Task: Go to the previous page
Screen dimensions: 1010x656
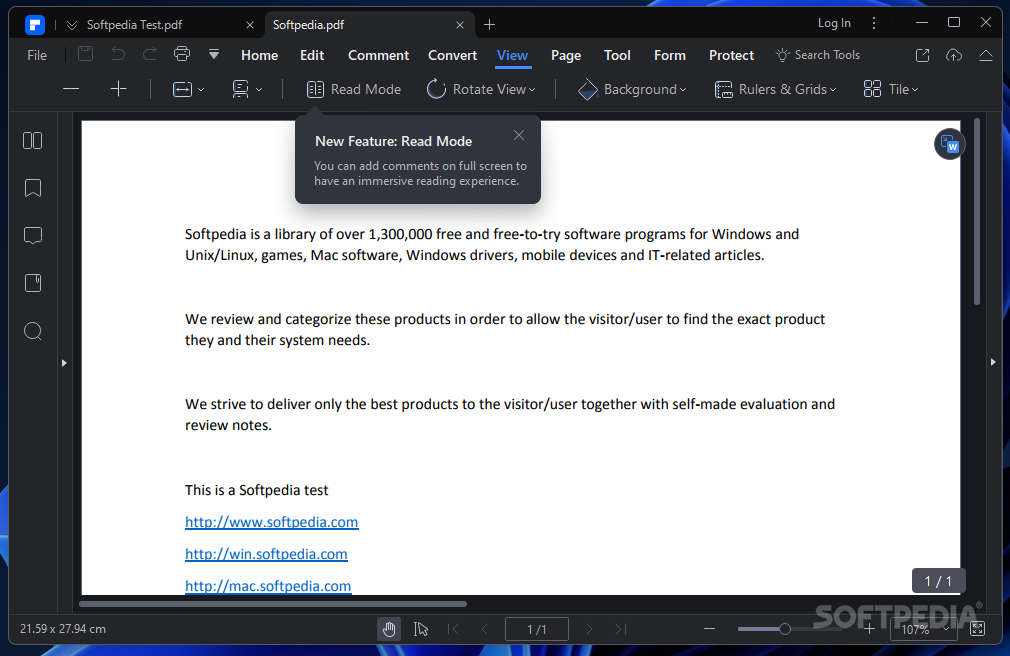Action: coord(485,629)
